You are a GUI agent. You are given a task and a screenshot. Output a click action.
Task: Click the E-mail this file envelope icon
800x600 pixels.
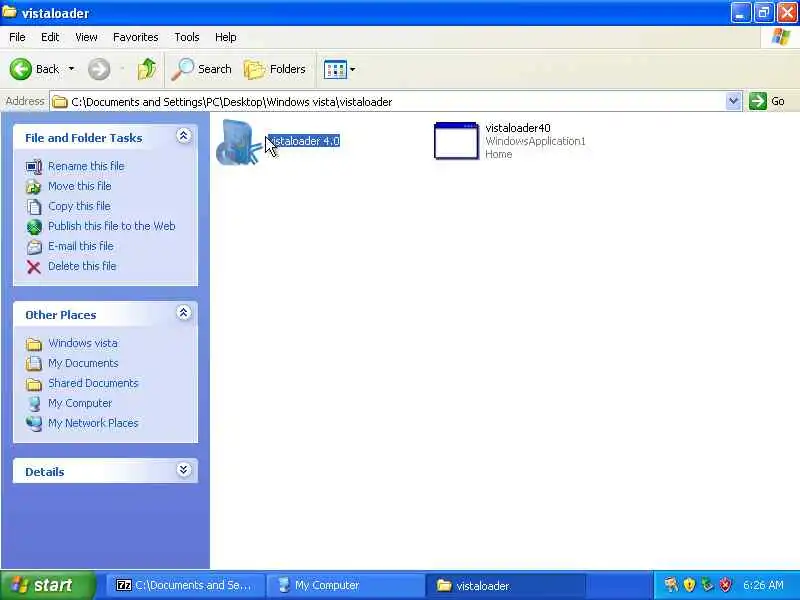tap(34, 247)
